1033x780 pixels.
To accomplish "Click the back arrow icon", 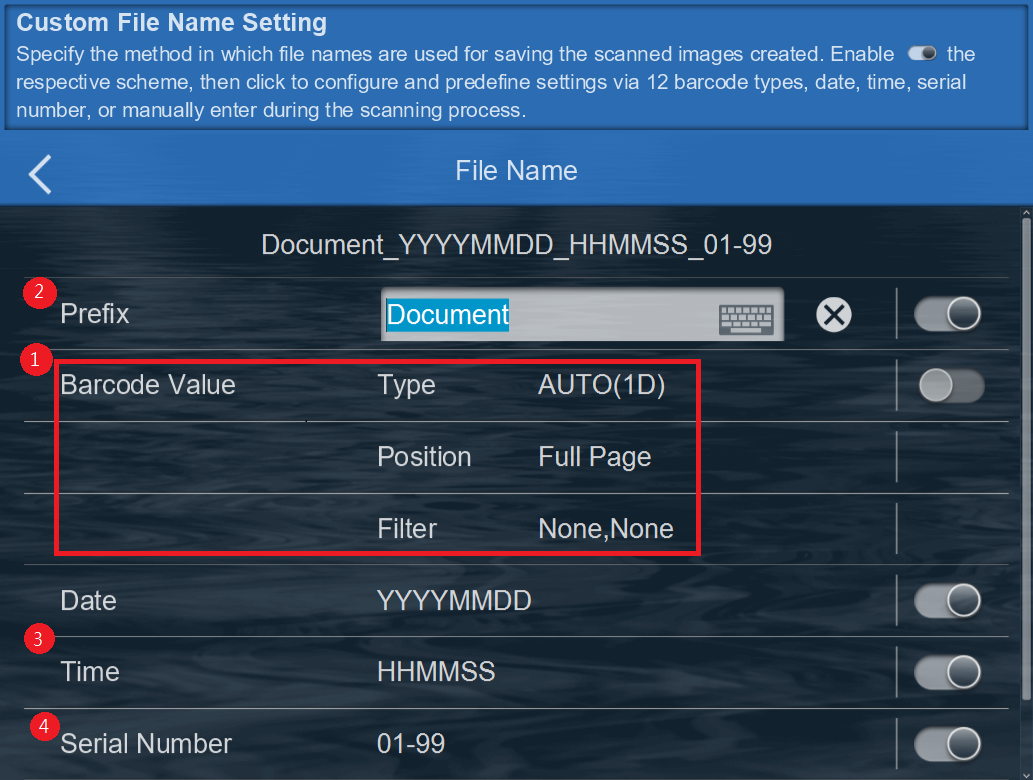I will (x=40, y=173).
